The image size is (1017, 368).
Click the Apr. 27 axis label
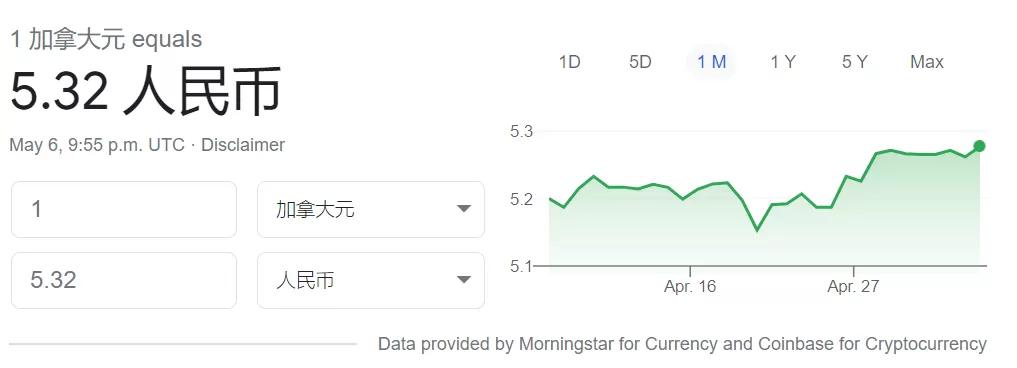point(854,286)
